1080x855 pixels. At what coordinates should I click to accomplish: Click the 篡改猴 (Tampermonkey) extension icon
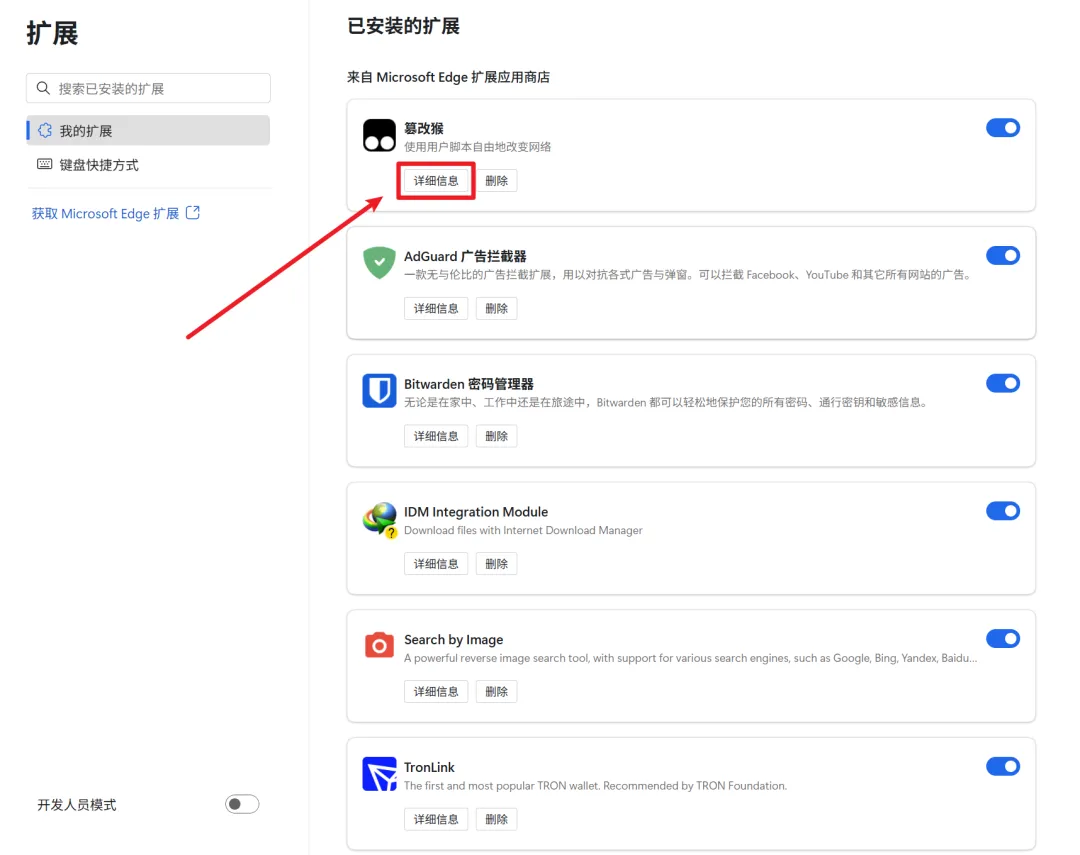tap(379, 135)
